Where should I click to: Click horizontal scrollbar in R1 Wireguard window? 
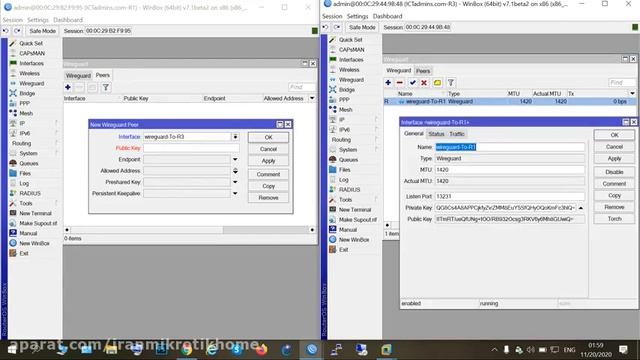[189, 230]
